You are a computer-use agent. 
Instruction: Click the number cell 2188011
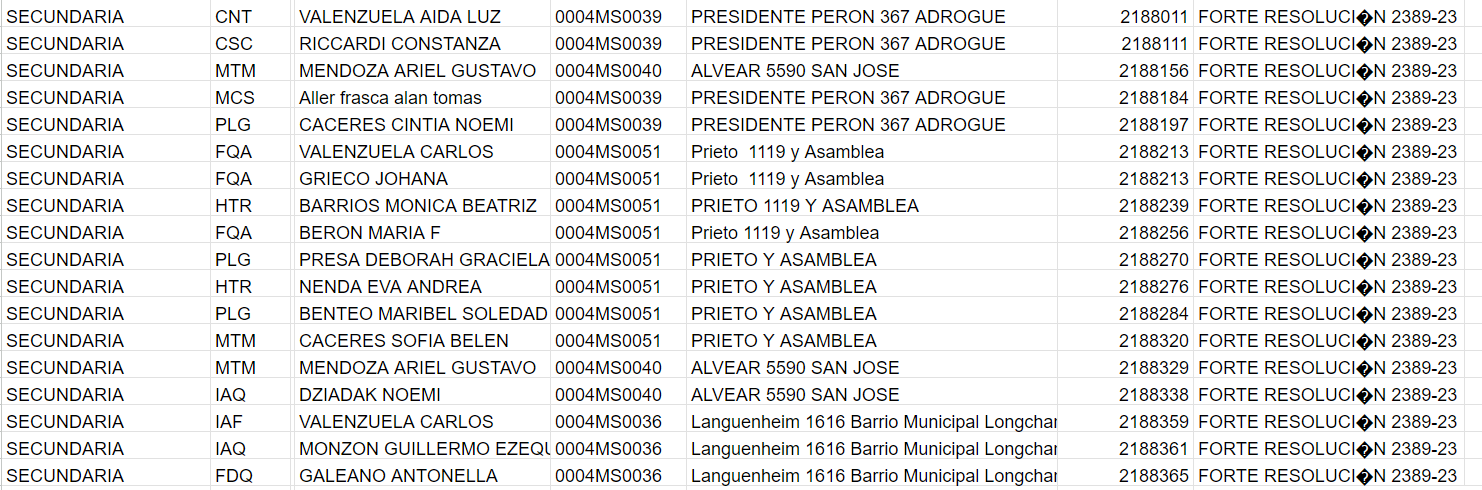tap(1154, 17)
